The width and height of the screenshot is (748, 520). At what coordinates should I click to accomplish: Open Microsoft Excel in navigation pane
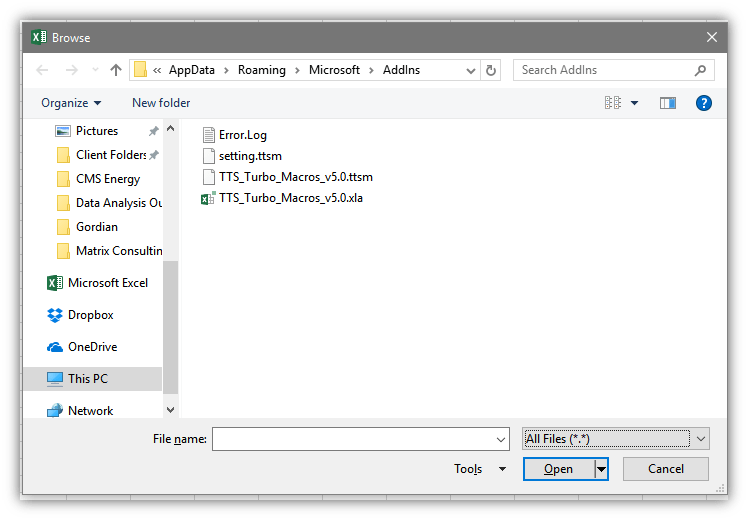tap(107, 283)
